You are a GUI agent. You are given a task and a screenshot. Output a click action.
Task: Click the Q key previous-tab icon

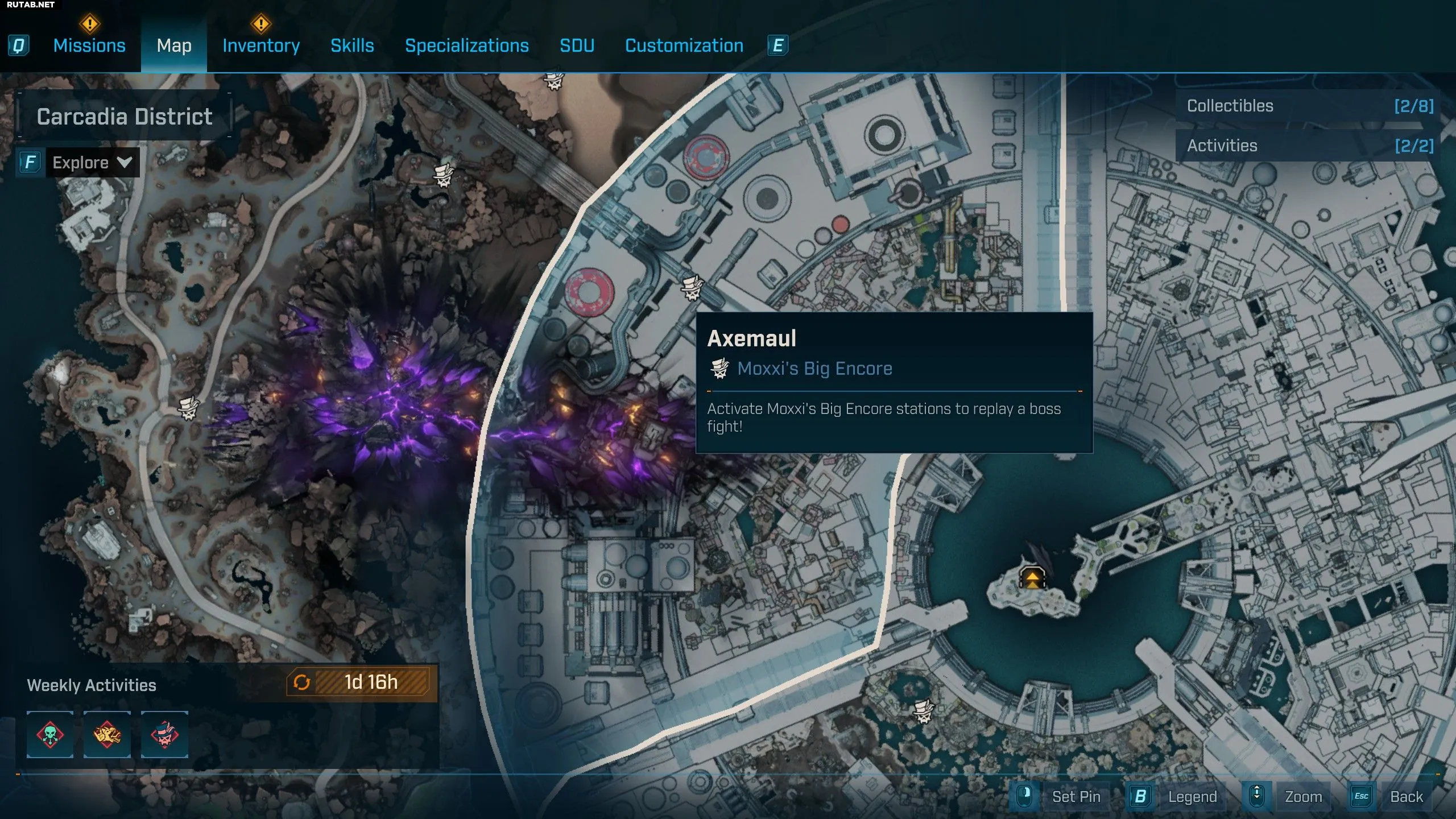[19, 45]
